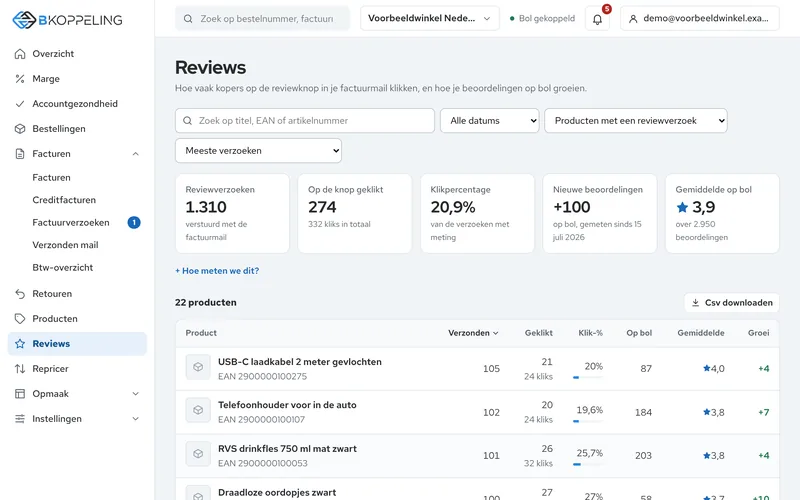Open the Voorbeeldwinkel shop selector dropdown
The width and height of the screenshot is (800, 500).
tap(430, 18)
